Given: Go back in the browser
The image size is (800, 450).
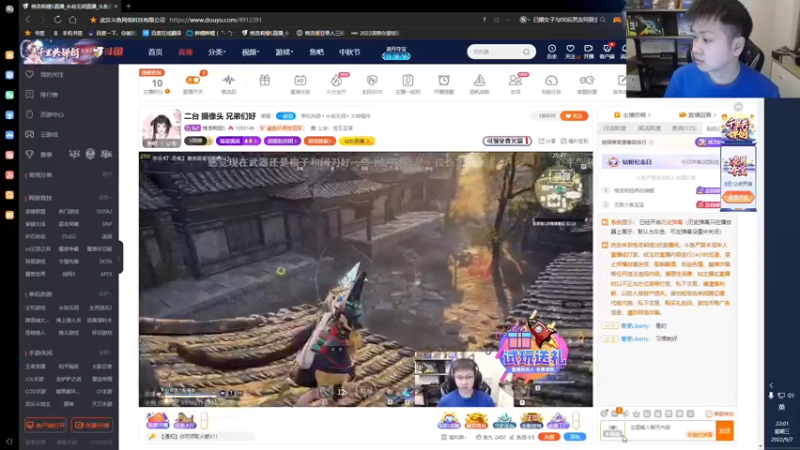Looking at the screenshot, I should 28,20.
